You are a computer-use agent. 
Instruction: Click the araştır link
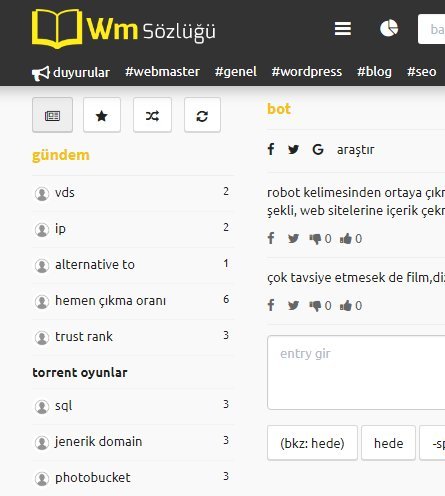[356, 150]
